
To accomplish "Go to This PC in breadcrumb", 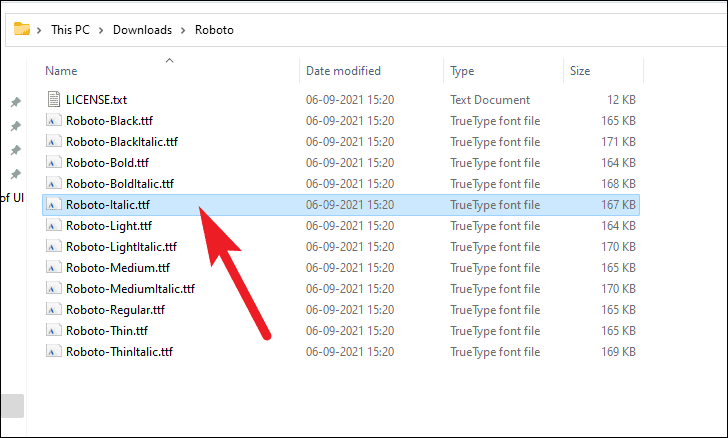I will [x=70, y=30].
